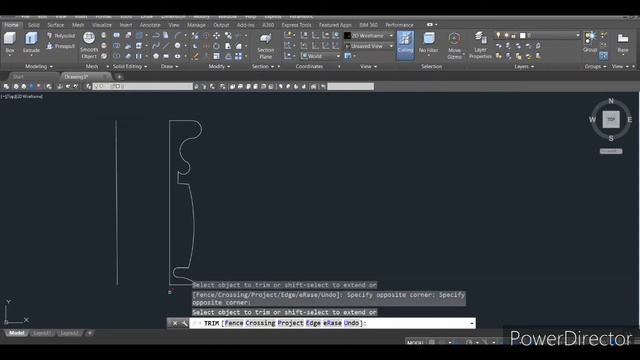Switch to the Layout1 tab

coord(42,333)
